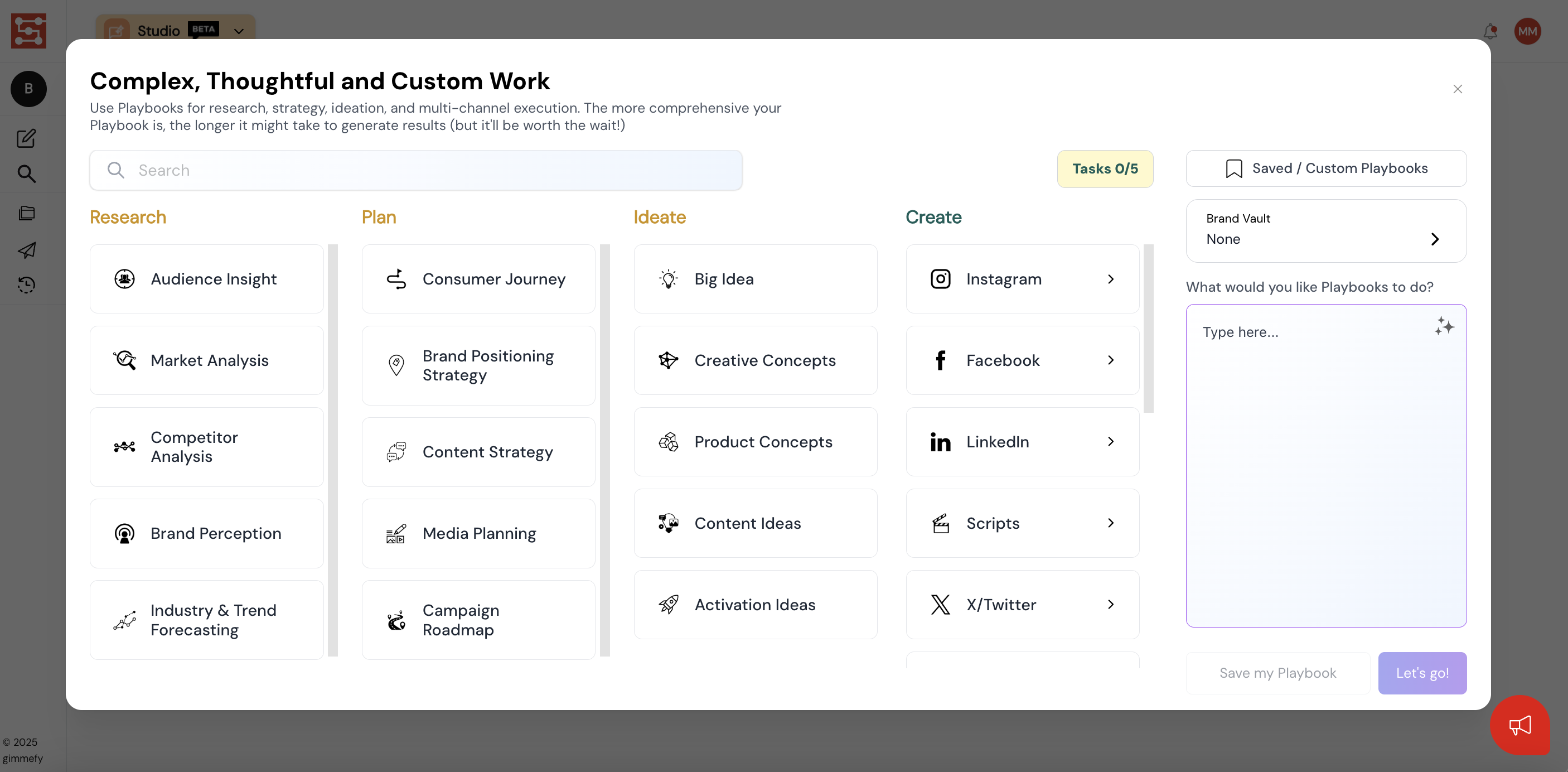Open the Brand Vault selector arrow
1568x772 pixels.
pyautogui.click(x=1435, y=239)
